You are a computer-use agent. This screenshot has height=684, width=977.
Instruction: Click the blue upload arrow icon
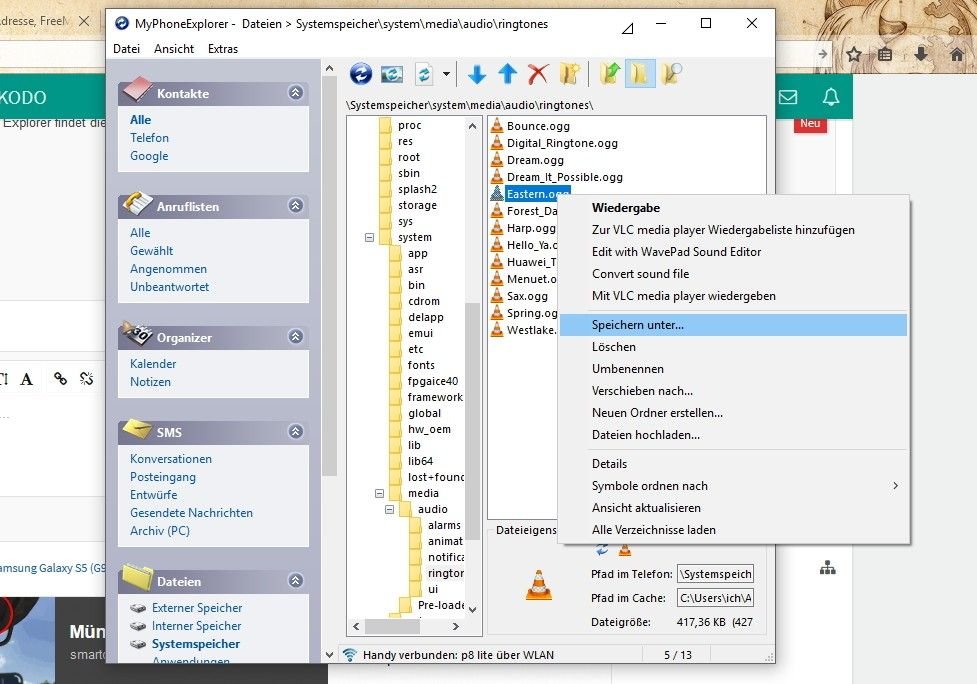click(508, 74)
